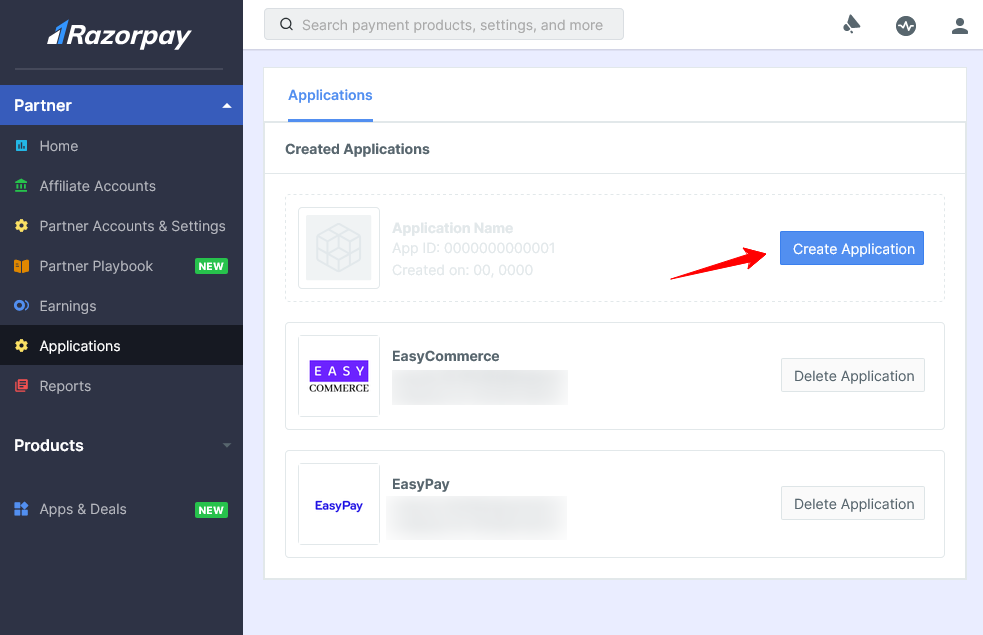The height and width of the screenshot is (635, 983).
Task: Click the Partner Accounts & Settings gear icon
Action: tap(21, 226)
